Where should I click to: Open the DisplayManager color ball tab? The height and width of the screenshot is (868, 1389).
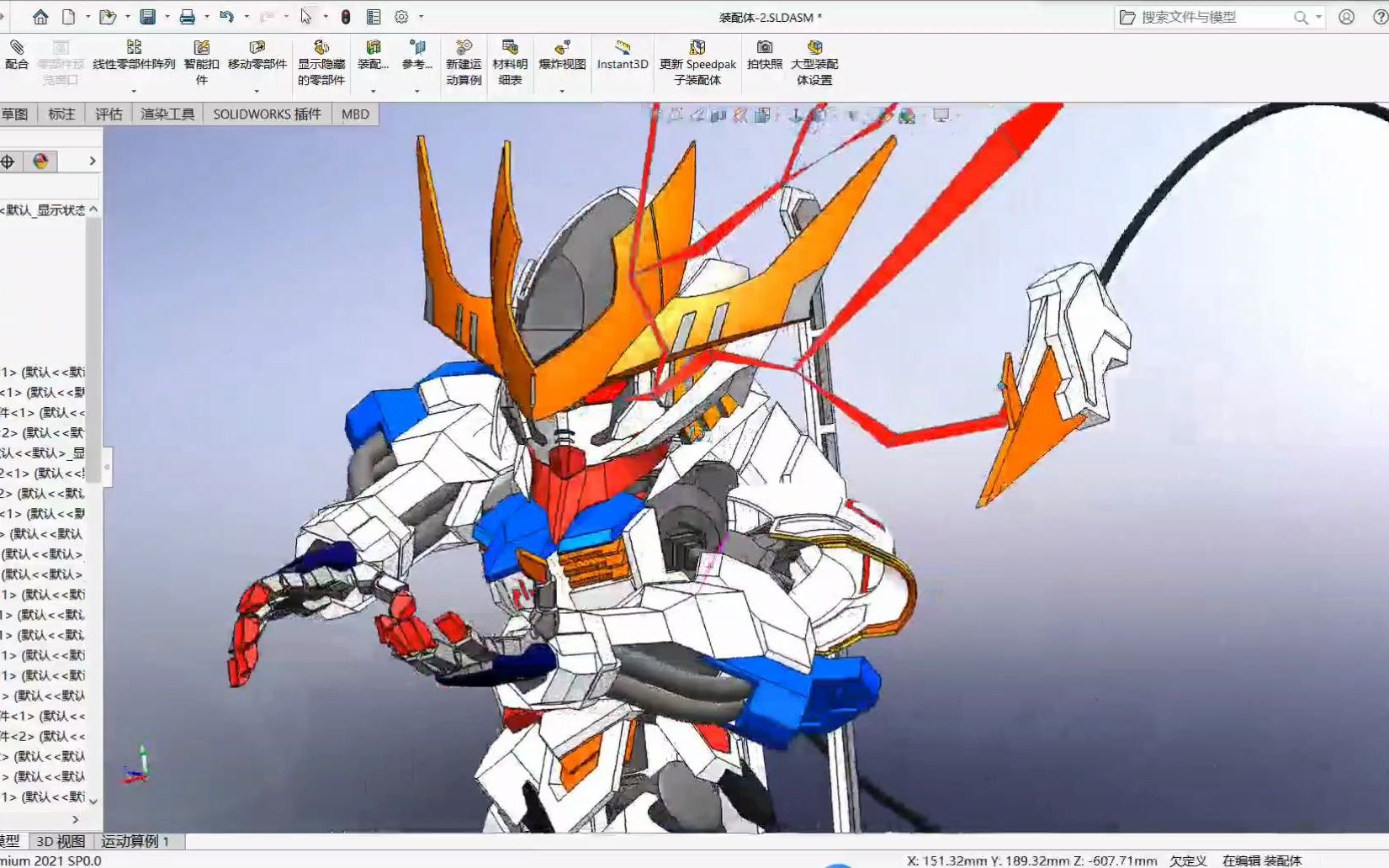point(40,161)
